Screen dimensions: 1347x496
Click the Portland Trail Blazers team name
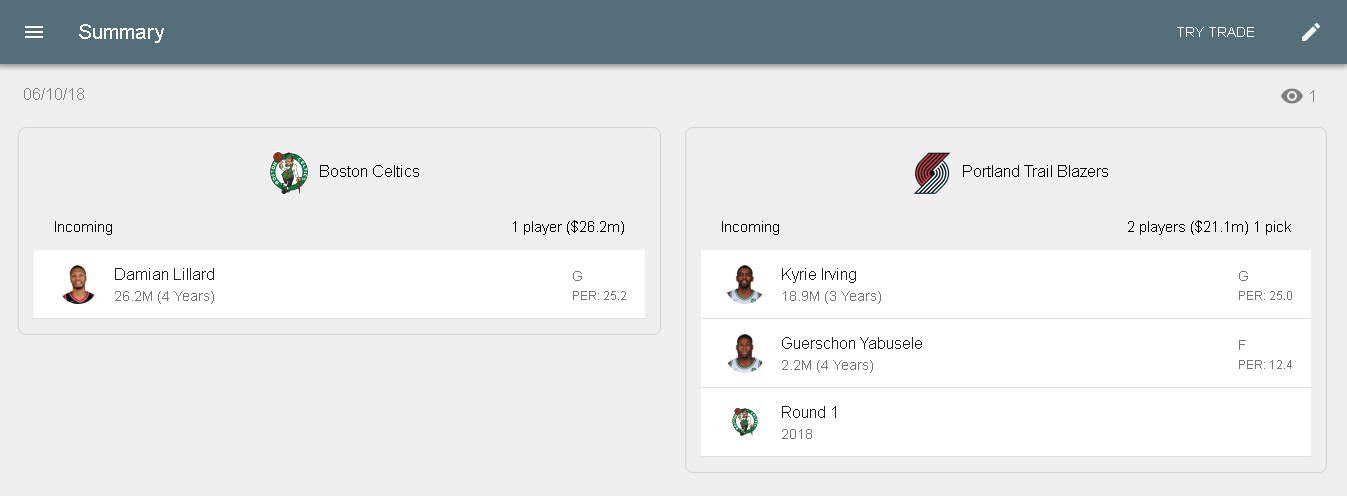point(1035,172)
